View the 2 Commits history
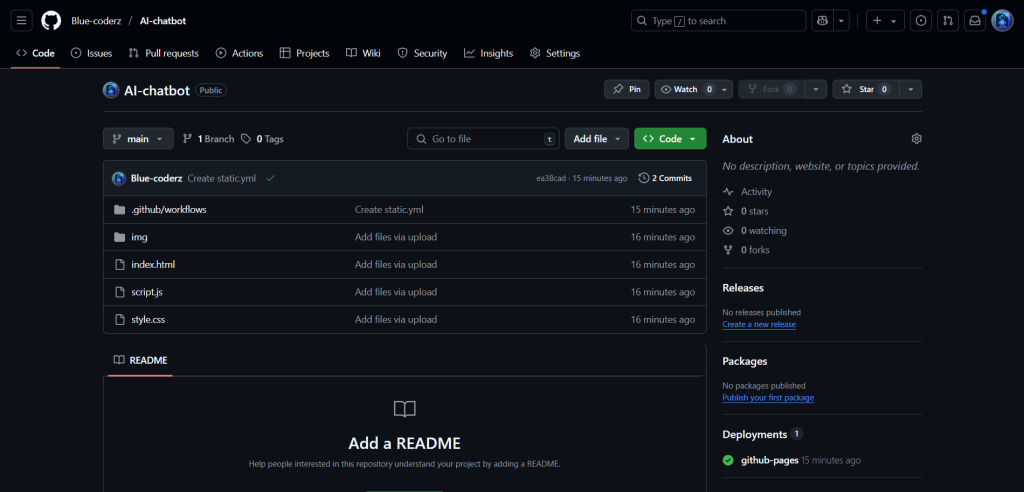Viewport: 1024px width, 492px height. [x=665, y=178]
